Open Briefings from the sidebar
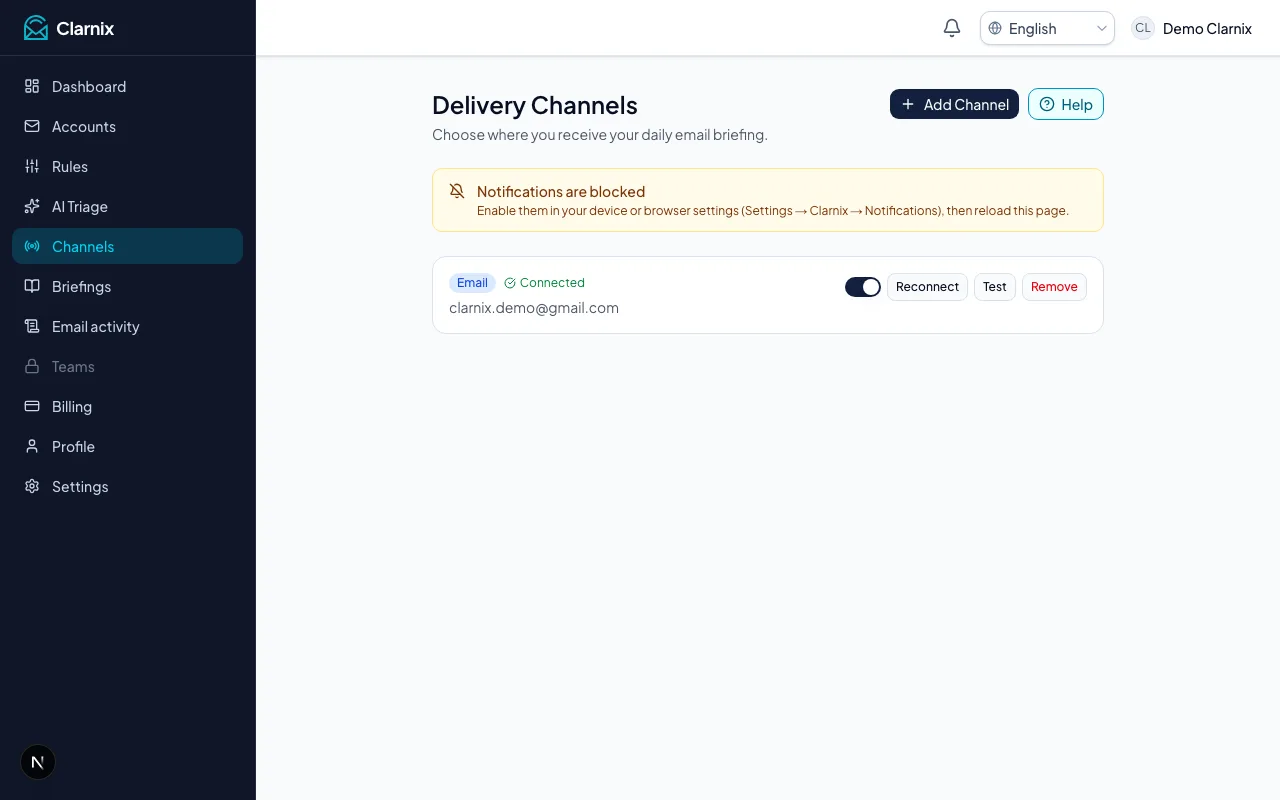The width and height of the screenshot is (1280, 800). click(127, 286)
